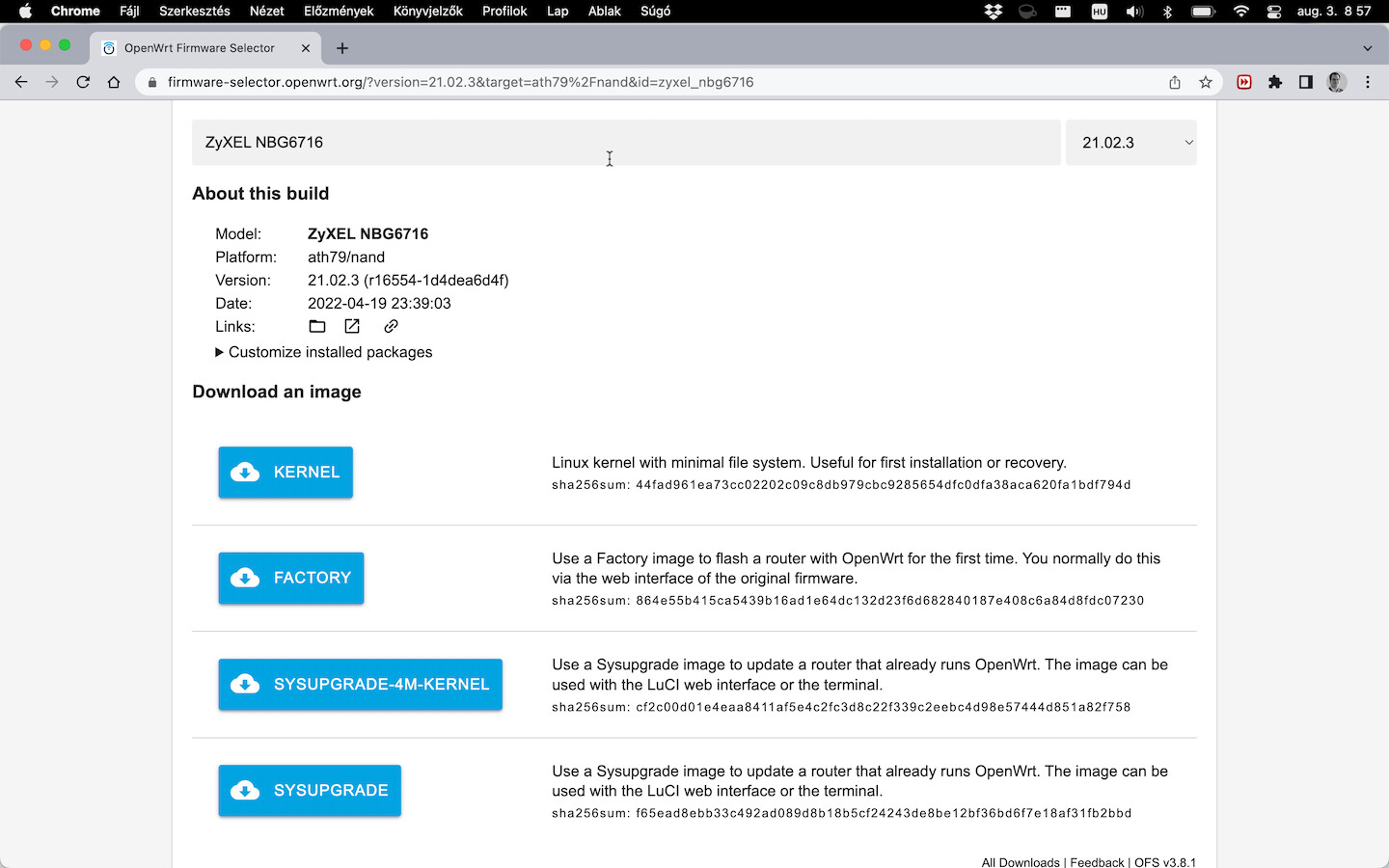Open the tab search chevron in tab strip
The width and height of the screenshot is (1389, 868).
pos(1367,48)
